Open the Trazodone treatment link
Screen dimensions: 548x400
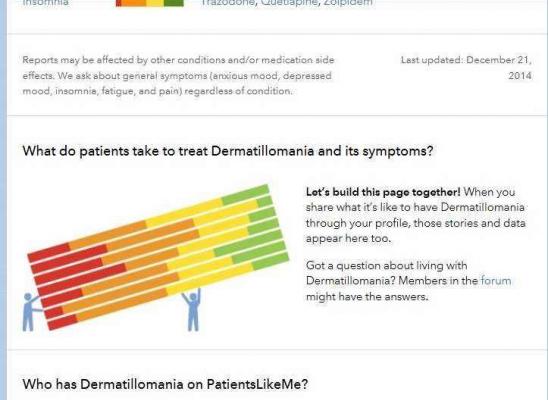click(229, 3)
